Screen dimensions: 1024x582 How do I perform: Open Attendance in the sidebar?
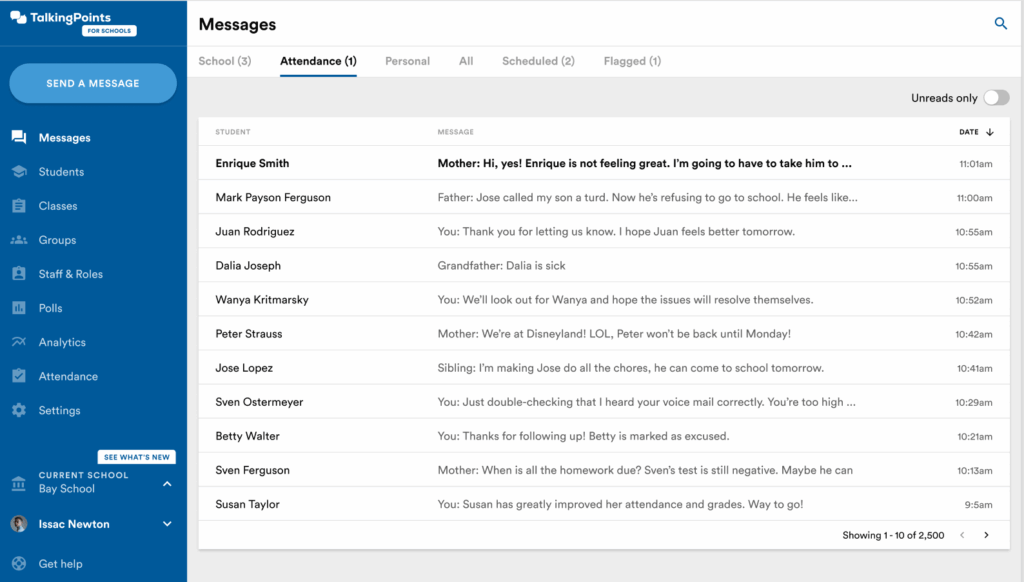pyautogui.click(x=68, y=377)
